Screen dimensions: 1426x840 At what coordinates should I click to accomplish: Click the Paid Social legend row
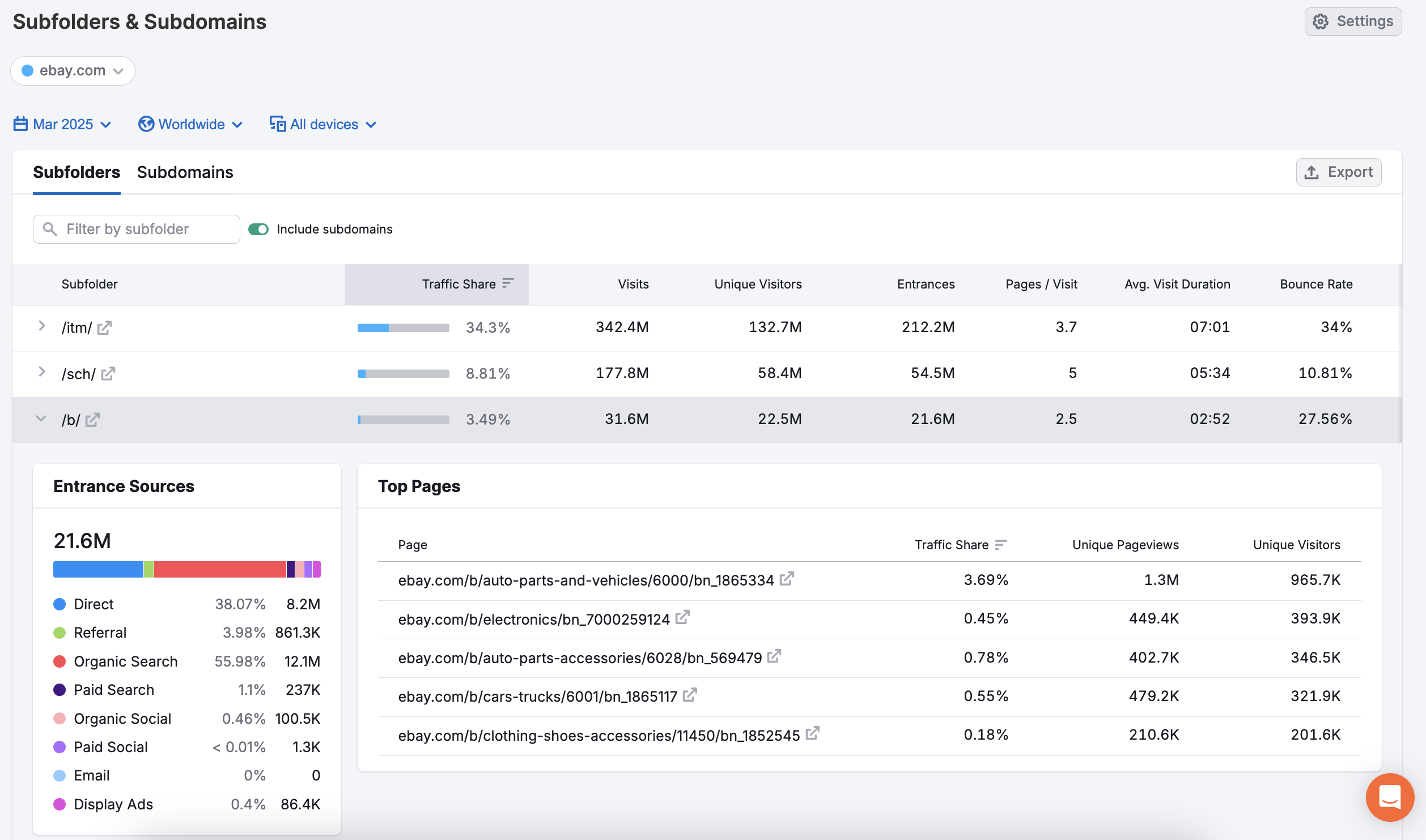187,747
